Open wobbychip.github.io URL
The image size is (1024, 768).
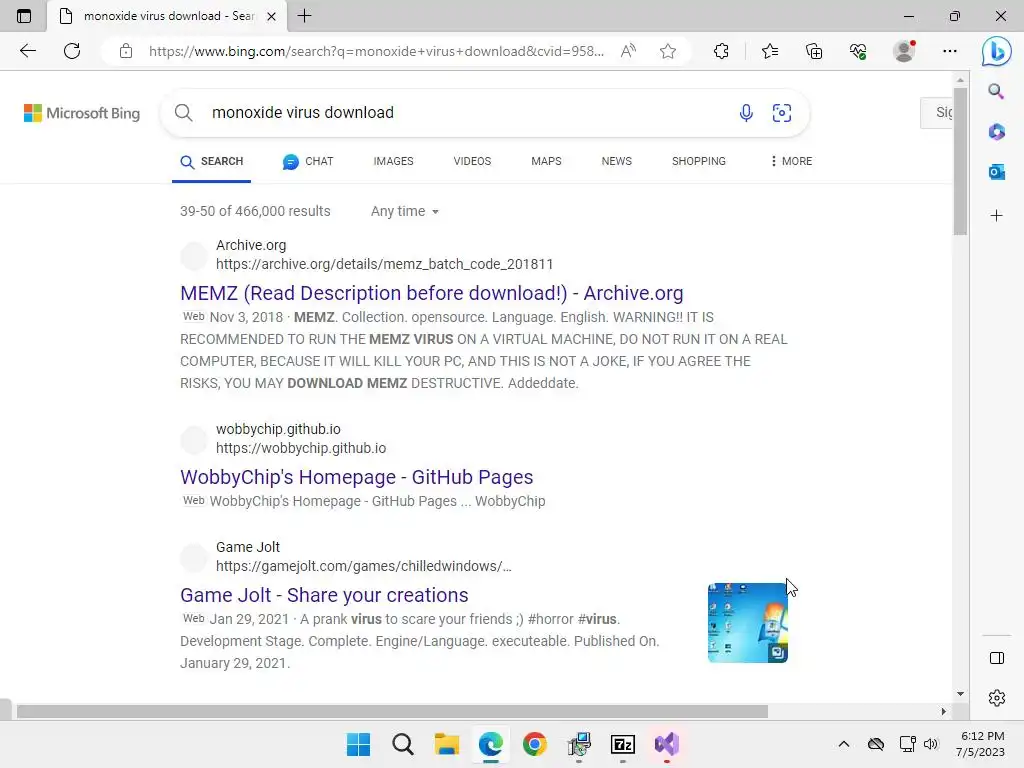pos(301,448)
